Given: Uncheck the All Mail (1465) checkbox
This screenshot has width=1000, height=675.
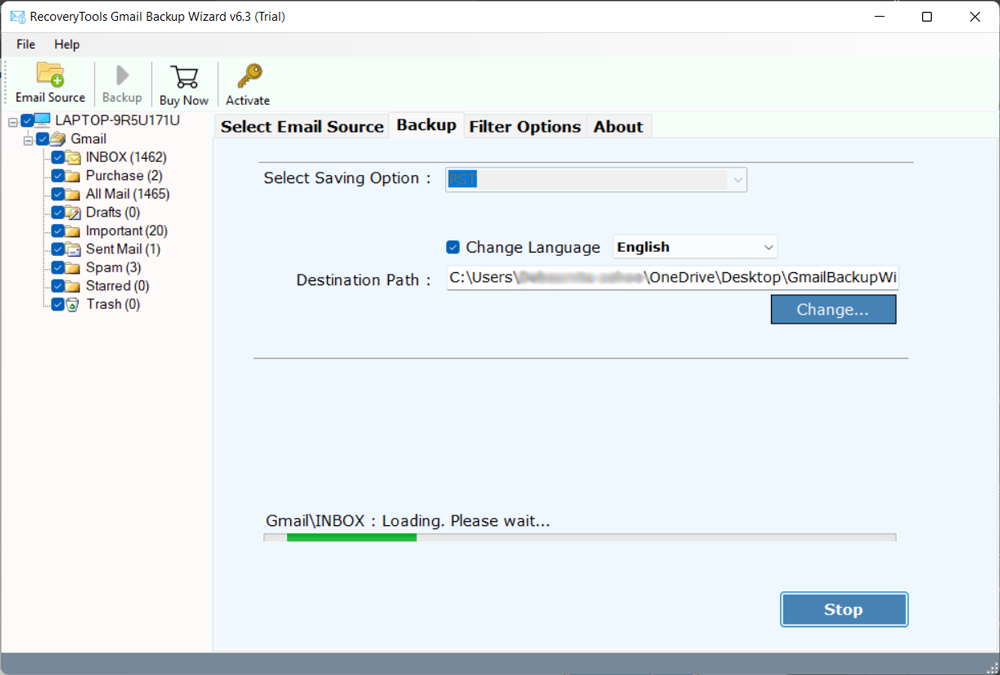Looking at the screenshot, I should (58, 195).
